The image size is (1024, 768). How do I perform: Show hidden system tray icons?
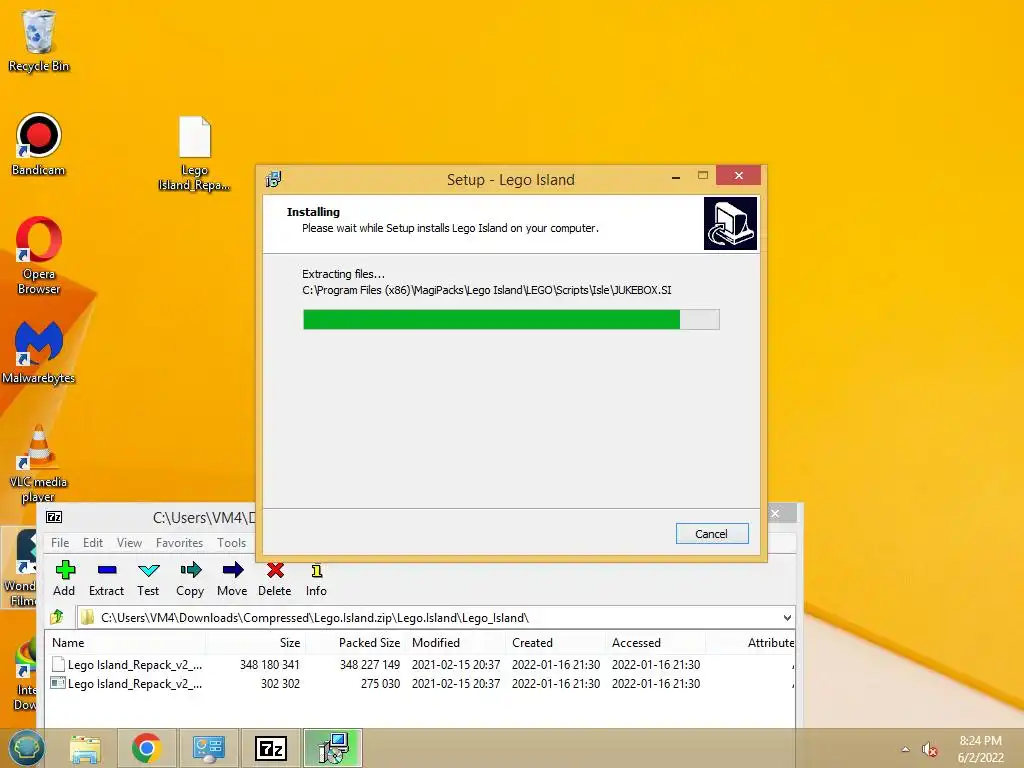905,749
